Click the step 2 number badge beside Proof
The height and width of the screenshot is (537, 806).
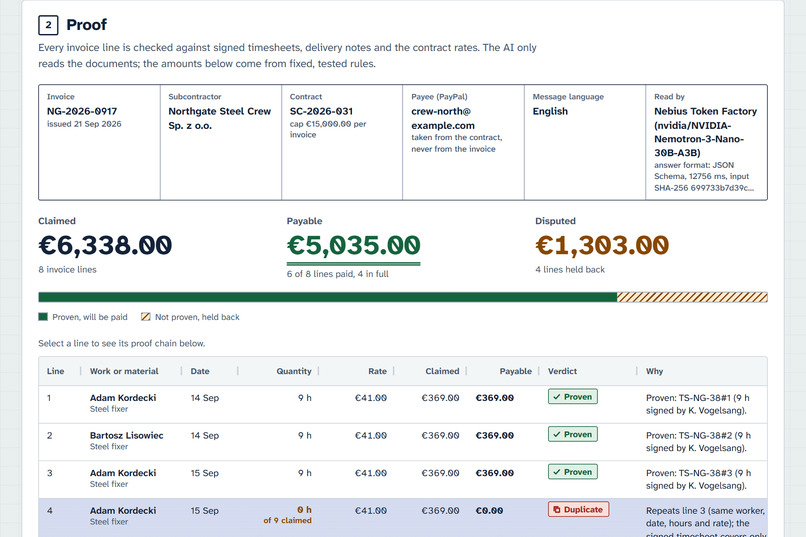pyautogui.click(x=48, y=25)
